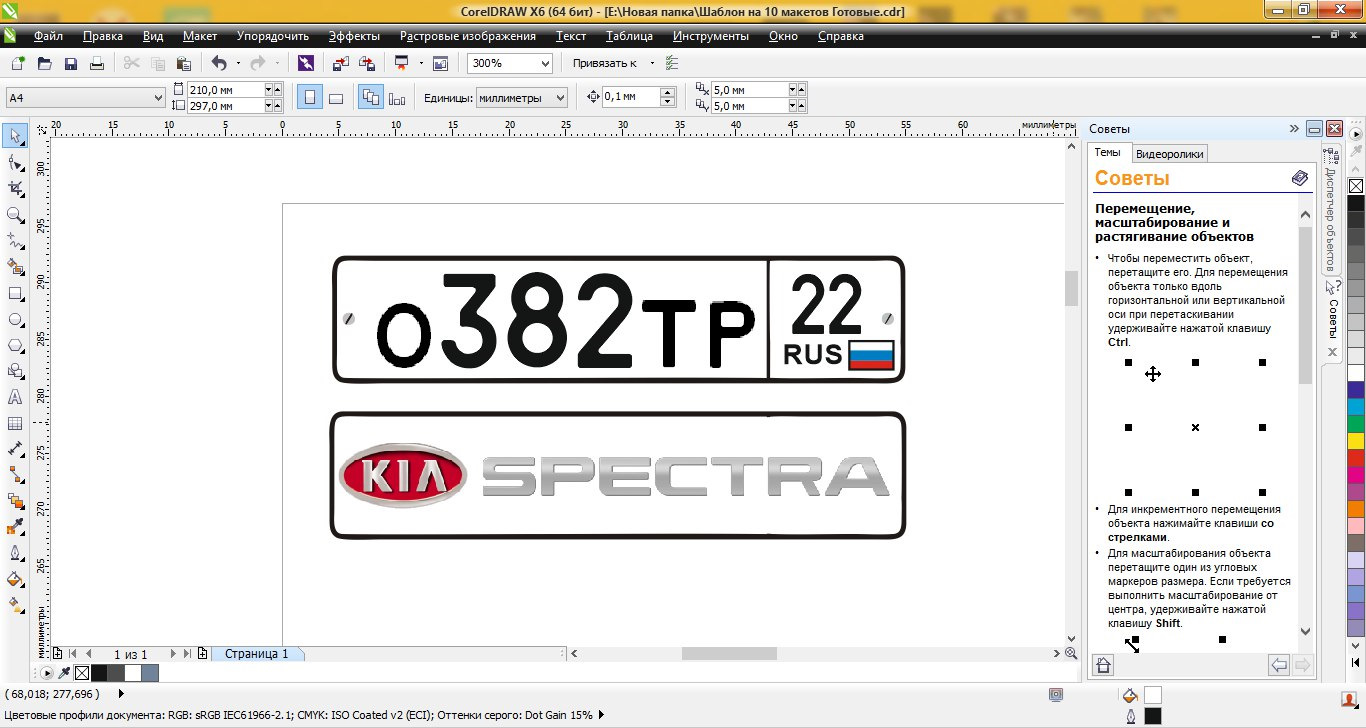Click the Print icon
Image resolution: width=1366 pixels, height=728 pixels.
pyautogui.click(x=96, y=63)
